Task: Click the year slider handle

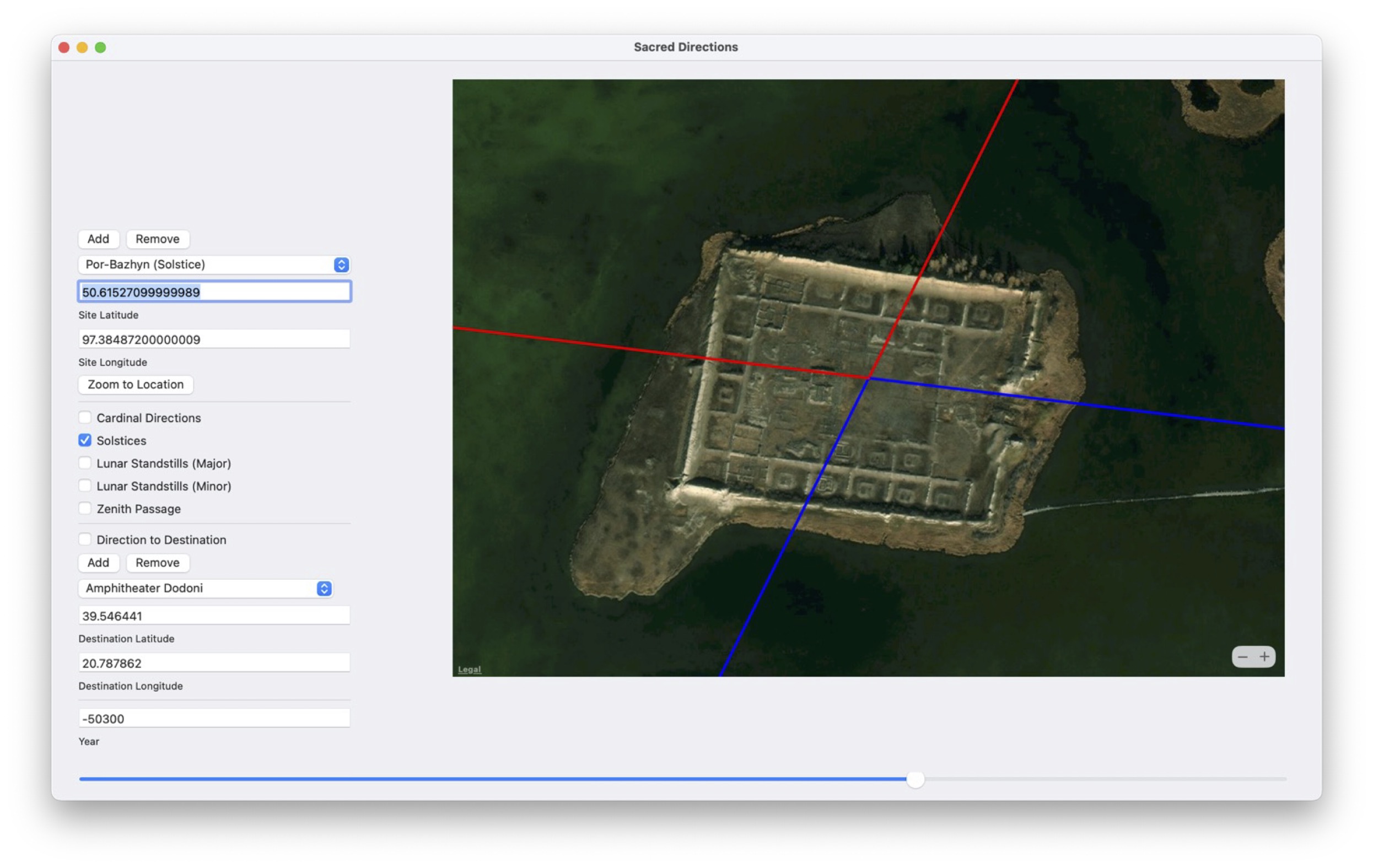Action: [915, 779]
